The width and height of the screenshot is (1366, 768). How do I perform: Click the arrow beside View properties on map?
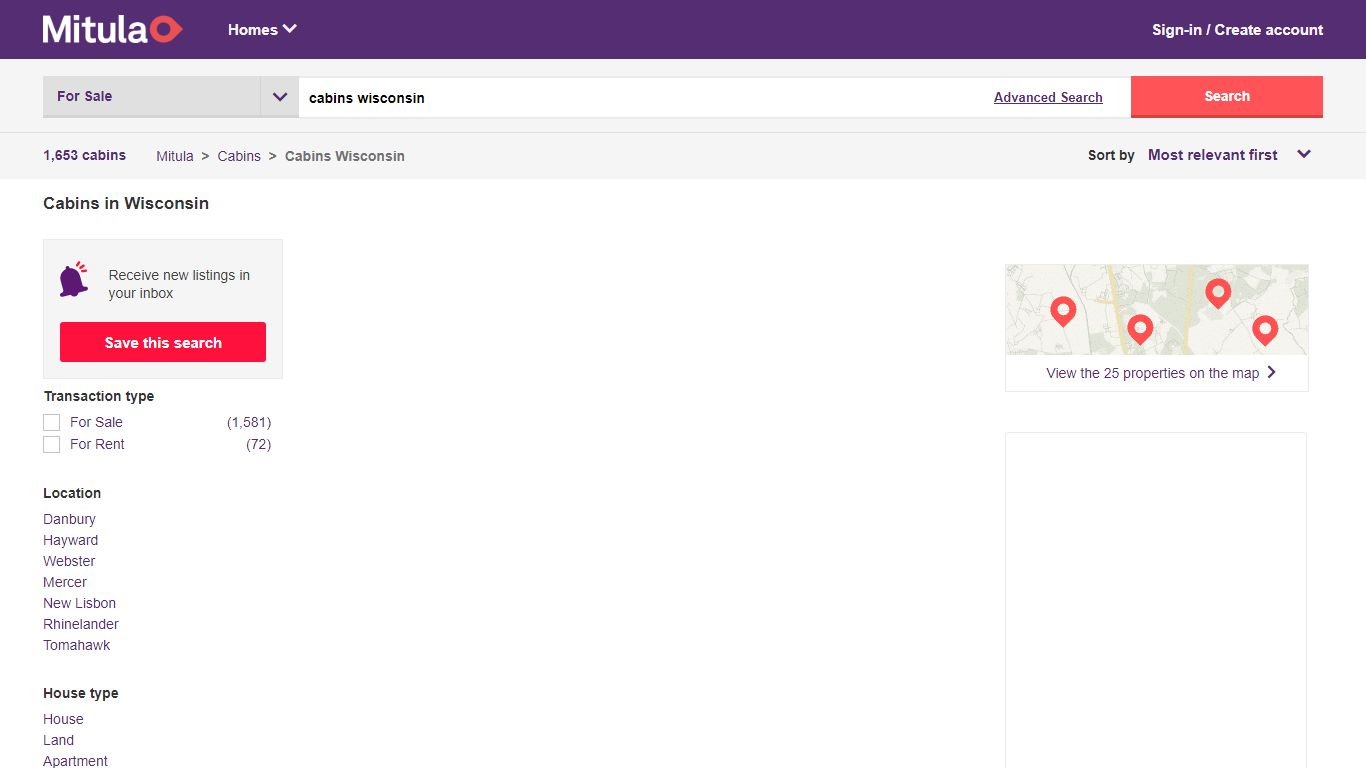click(1272, 372)
